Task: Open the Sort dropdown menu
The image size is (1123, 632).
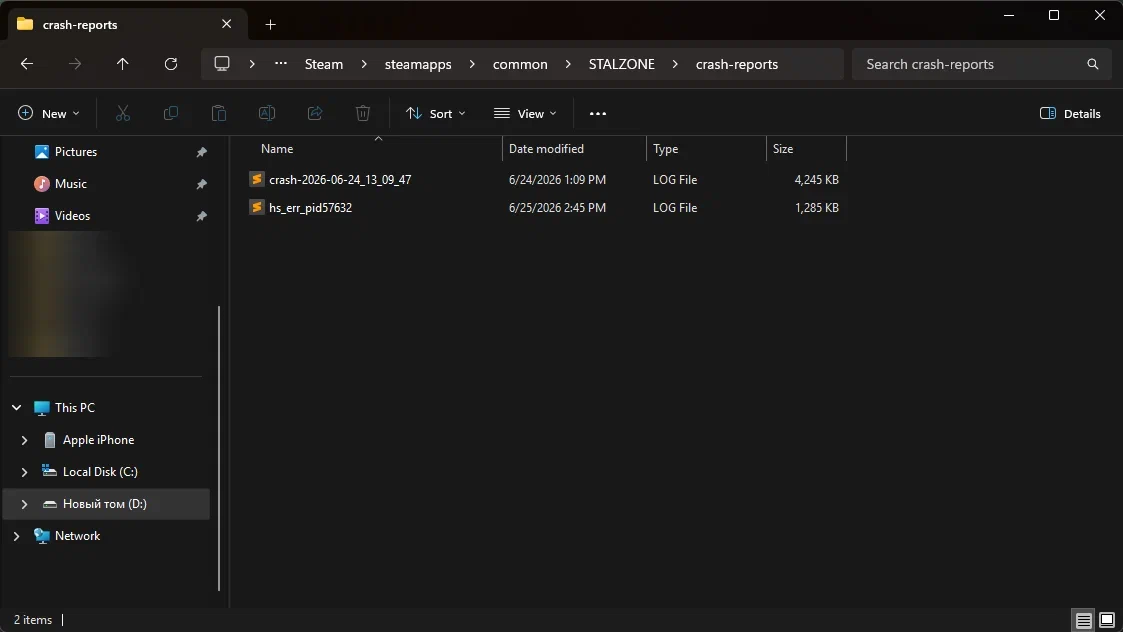Action: pyautogui.click(x=435, y=113)
